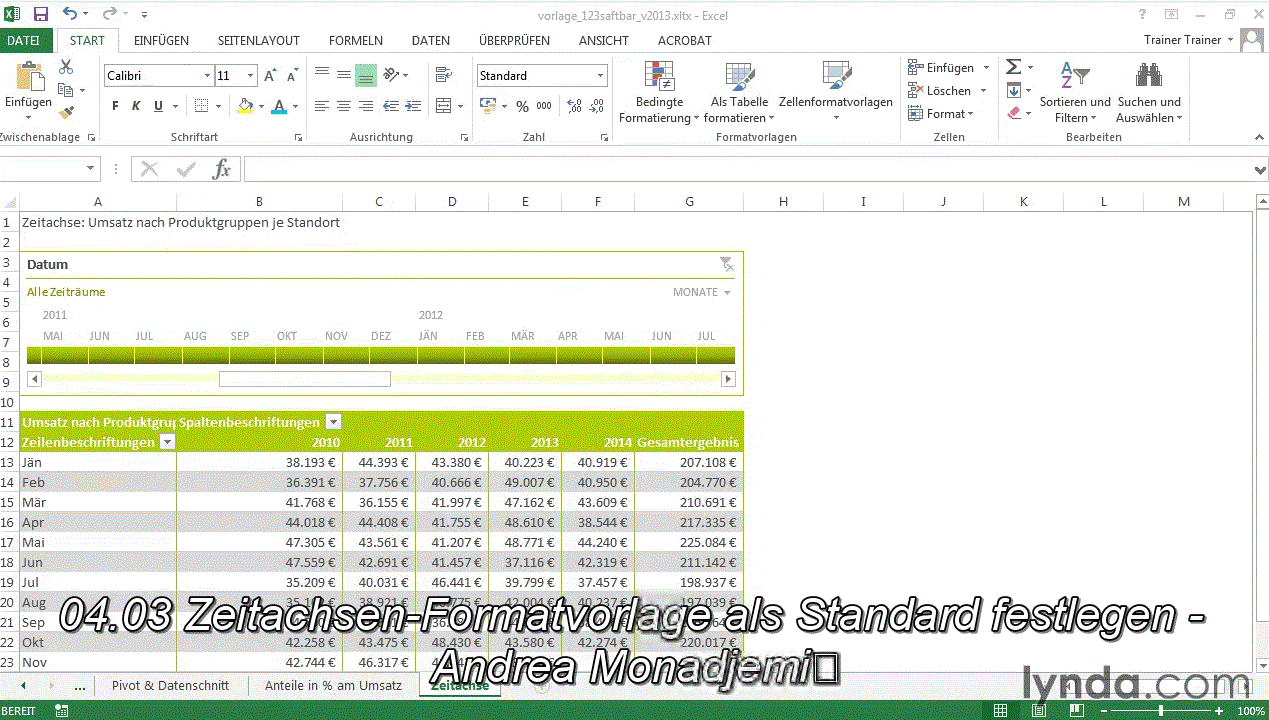Click the insert function fx icon
The height and width of the screenshot is (720, 1269).
click(x=222, y=169)
